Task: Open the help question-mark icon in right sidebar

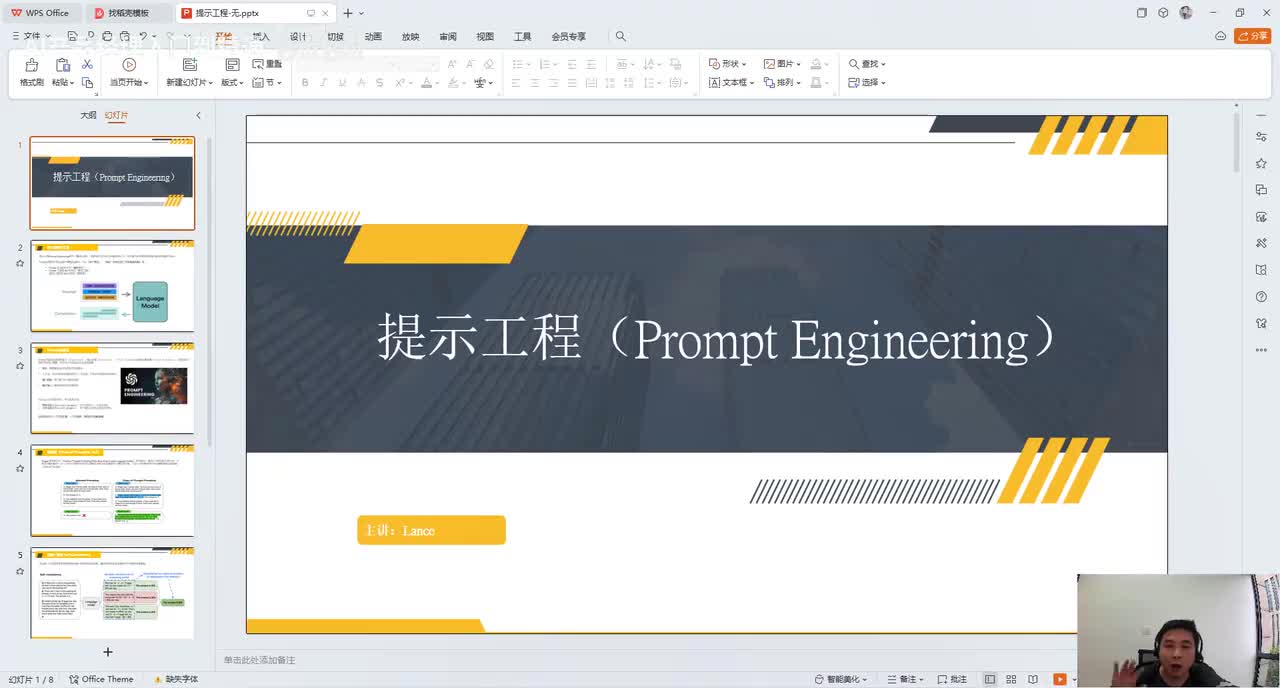Action: pos(1261,297)
